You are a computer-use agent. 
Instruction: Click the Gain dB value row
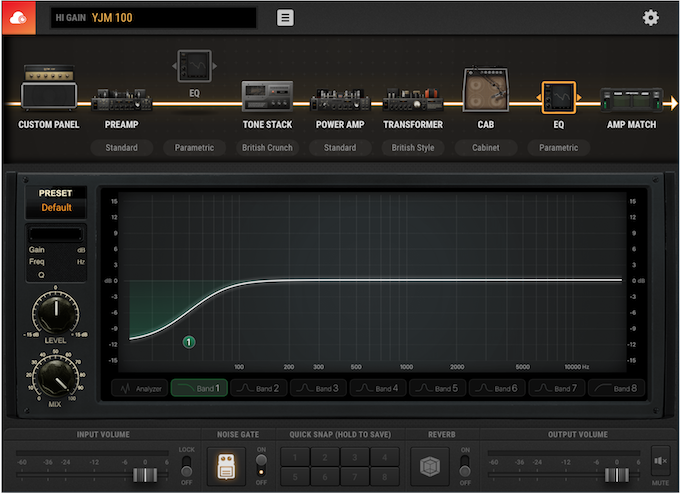point(56,250)
